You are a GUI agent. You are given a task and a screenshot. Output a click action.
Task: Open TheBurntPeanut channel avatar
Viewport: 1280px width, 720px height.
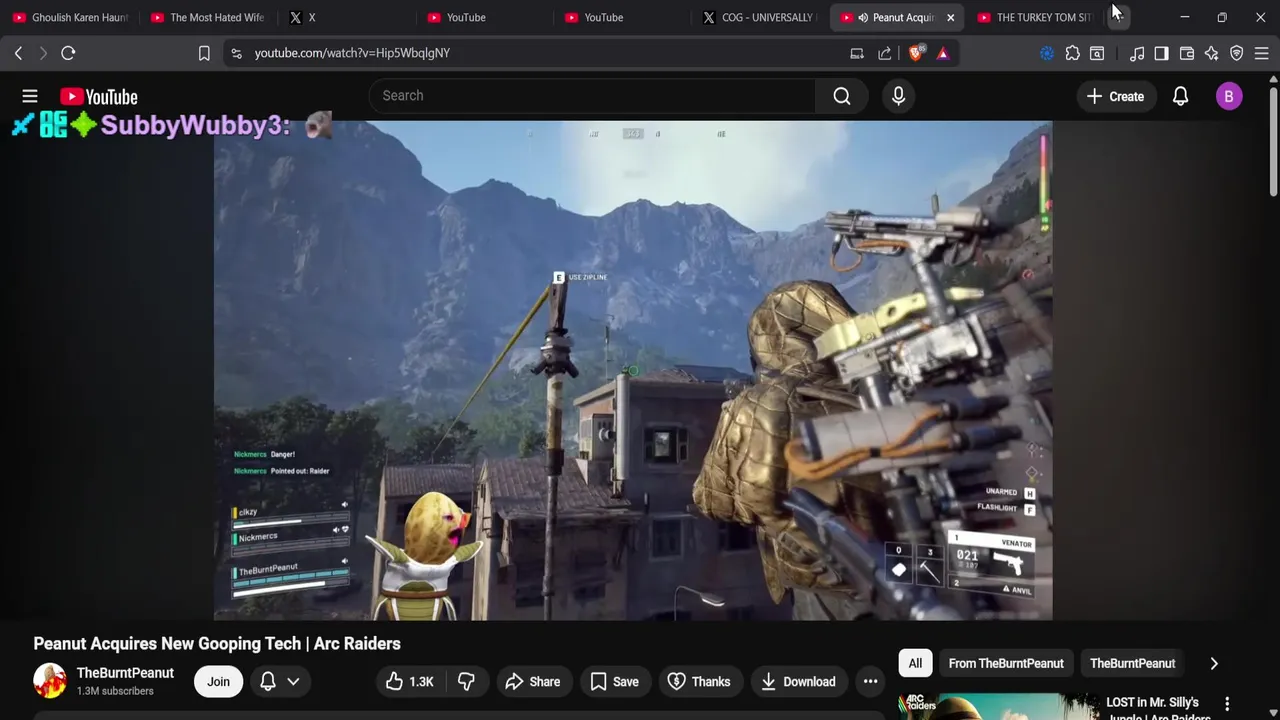[x=50, y=681]
